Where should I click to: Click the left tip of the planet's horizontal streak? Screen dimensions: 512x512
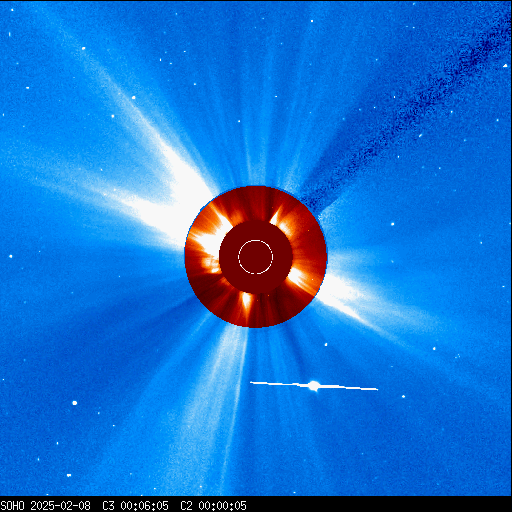252,383
